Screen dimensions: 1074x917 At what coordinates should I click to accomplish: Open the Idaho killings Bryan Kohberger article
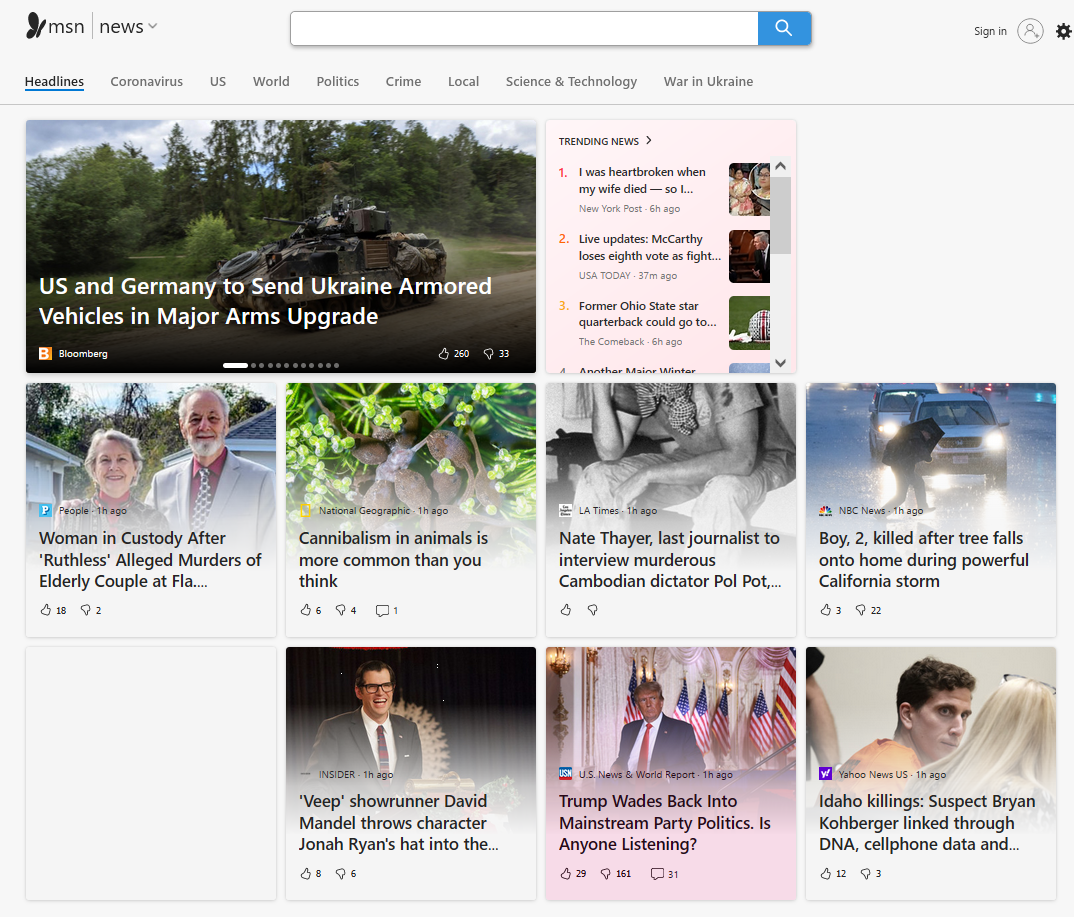927,823
